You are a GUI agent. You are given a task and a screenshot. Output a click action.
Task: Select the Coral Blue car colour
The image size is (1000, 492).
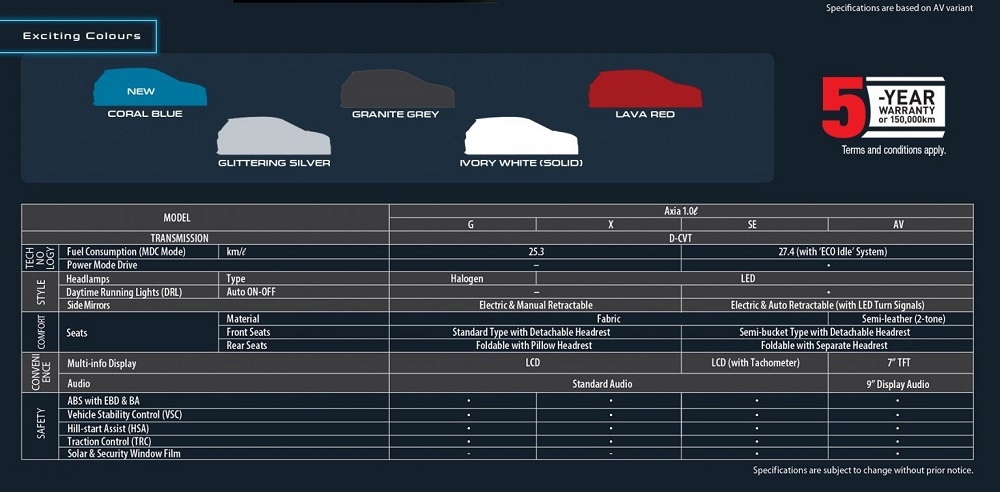point(149,88)
